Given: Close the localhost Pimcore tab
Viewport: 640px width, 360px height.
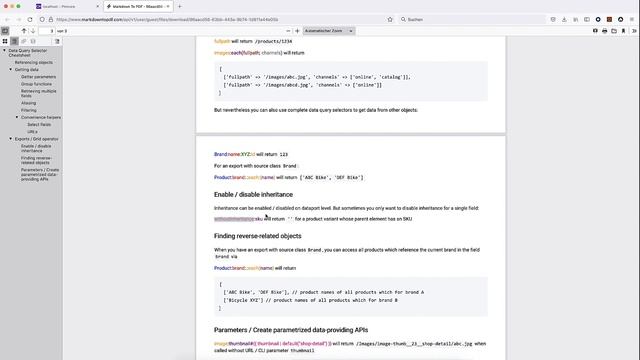Looking at the screenshot, I should (x=97, y=7).
